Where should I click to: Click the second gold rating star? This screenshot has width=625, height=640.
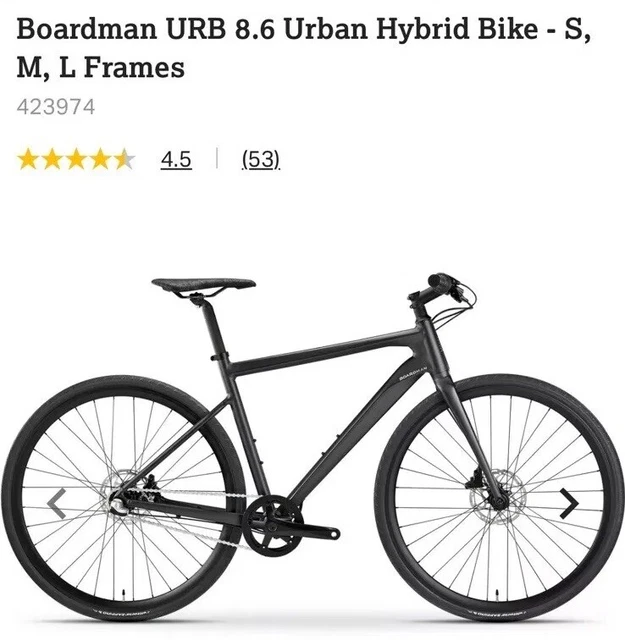pos(52,159)
